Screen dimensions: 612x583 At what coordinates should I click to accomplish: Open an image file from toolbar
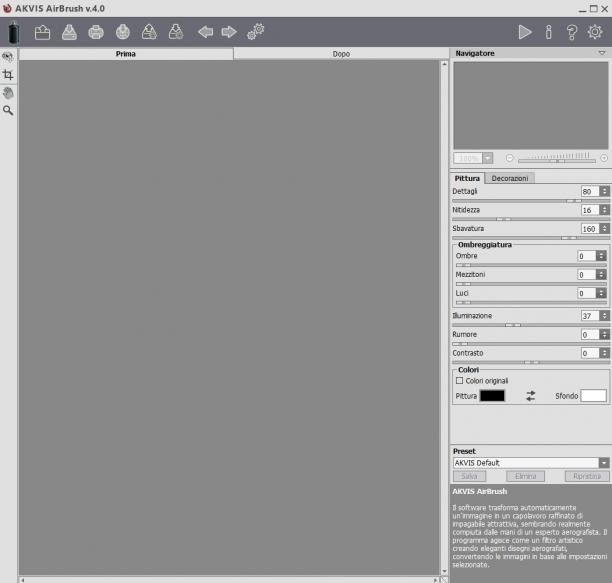[x=42, y=32]
